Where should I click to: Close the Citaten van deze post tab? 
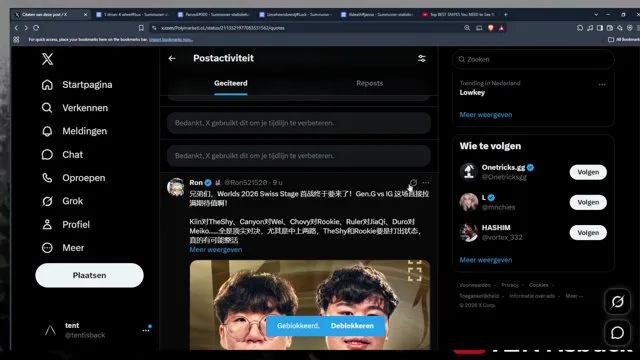coord(85,15)
